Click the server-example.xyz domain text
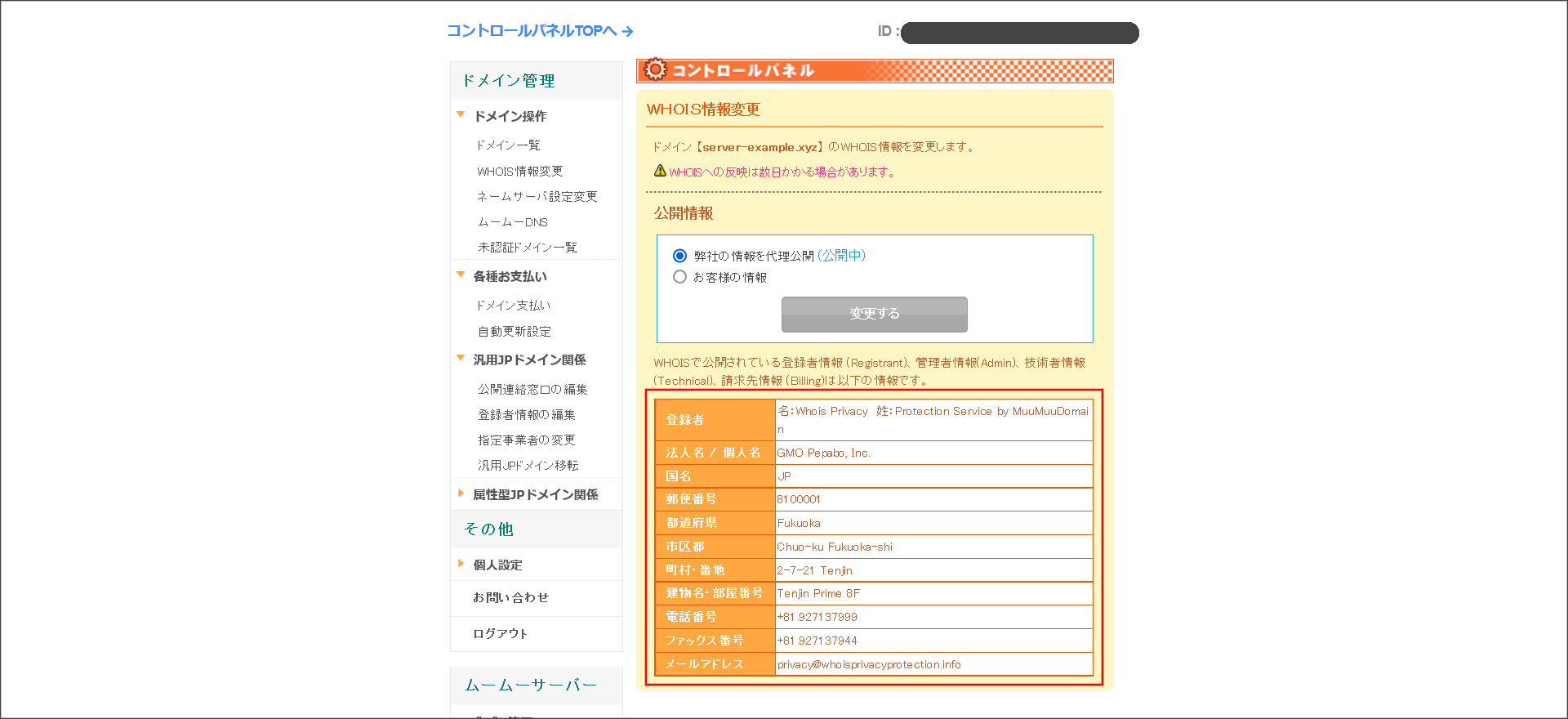 pyautogui.click(x=759, y=147)
